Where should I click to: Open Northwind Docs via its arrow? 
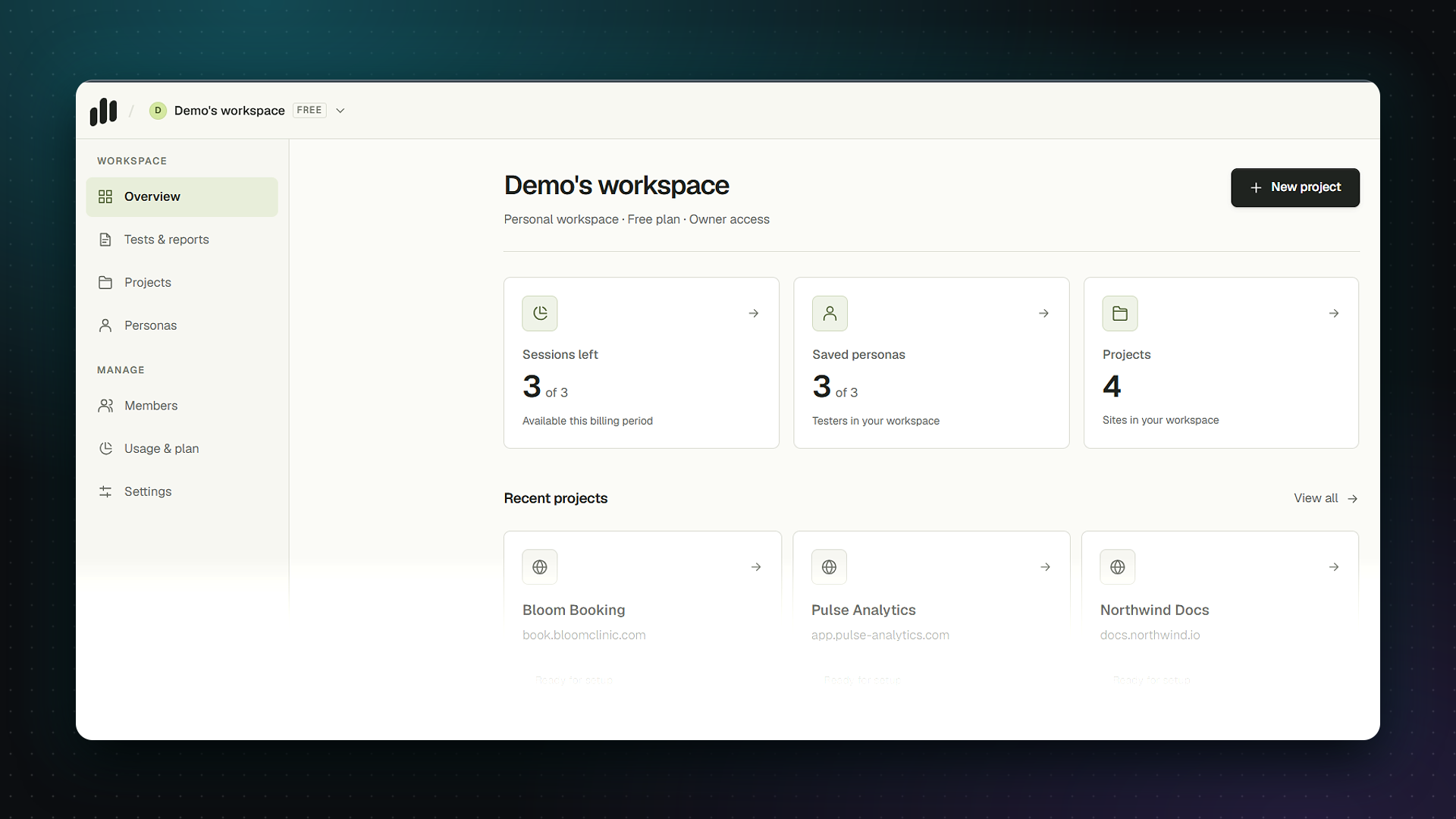pos(1334,567)
